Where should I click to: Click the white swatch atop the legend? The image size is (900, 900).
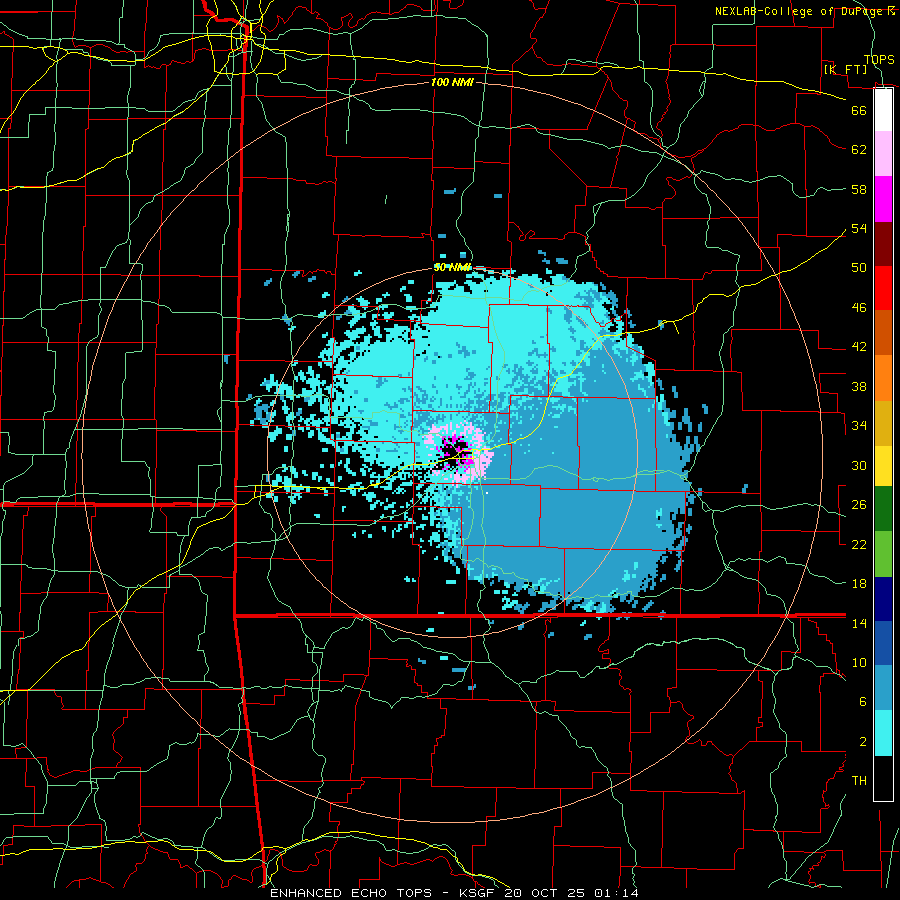click(883, 110)
